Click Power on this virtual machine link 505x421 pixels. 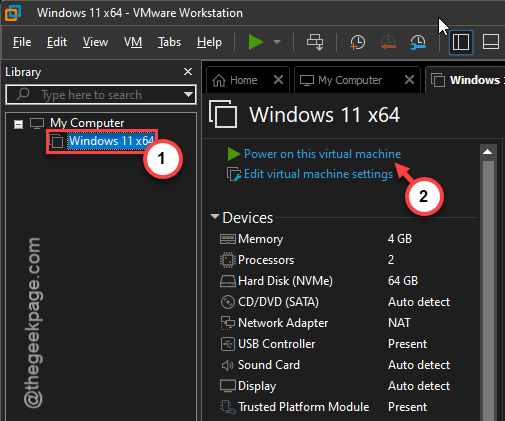322,154
